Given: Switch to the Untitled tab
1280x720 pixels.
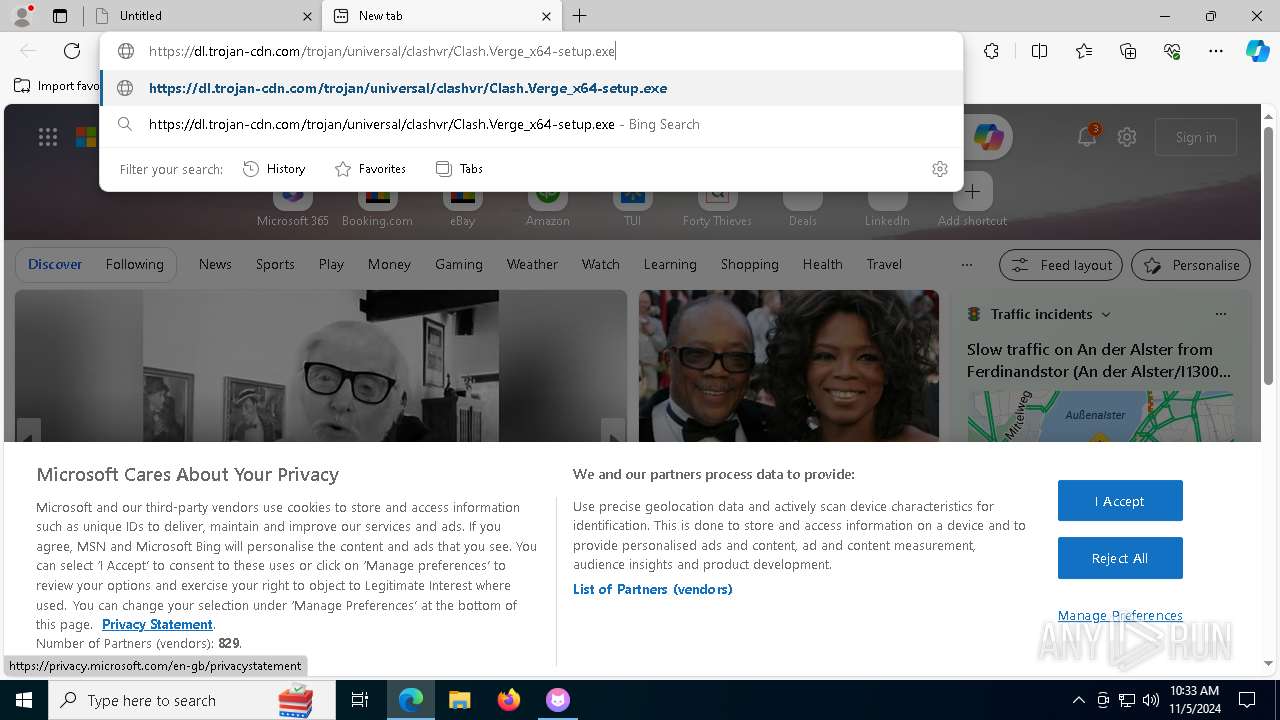Looking at the screenshot, I should [200, 16].
